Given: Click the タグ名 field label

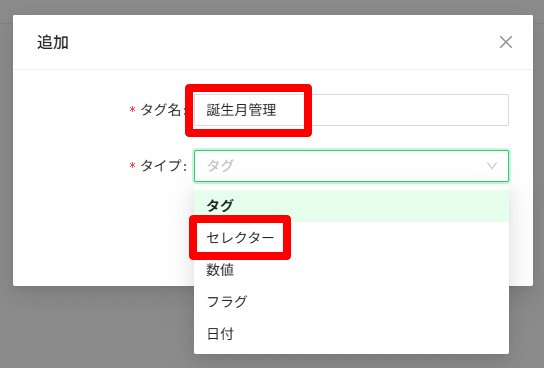Looking at the screenshot, I should (x=160, y=110).
